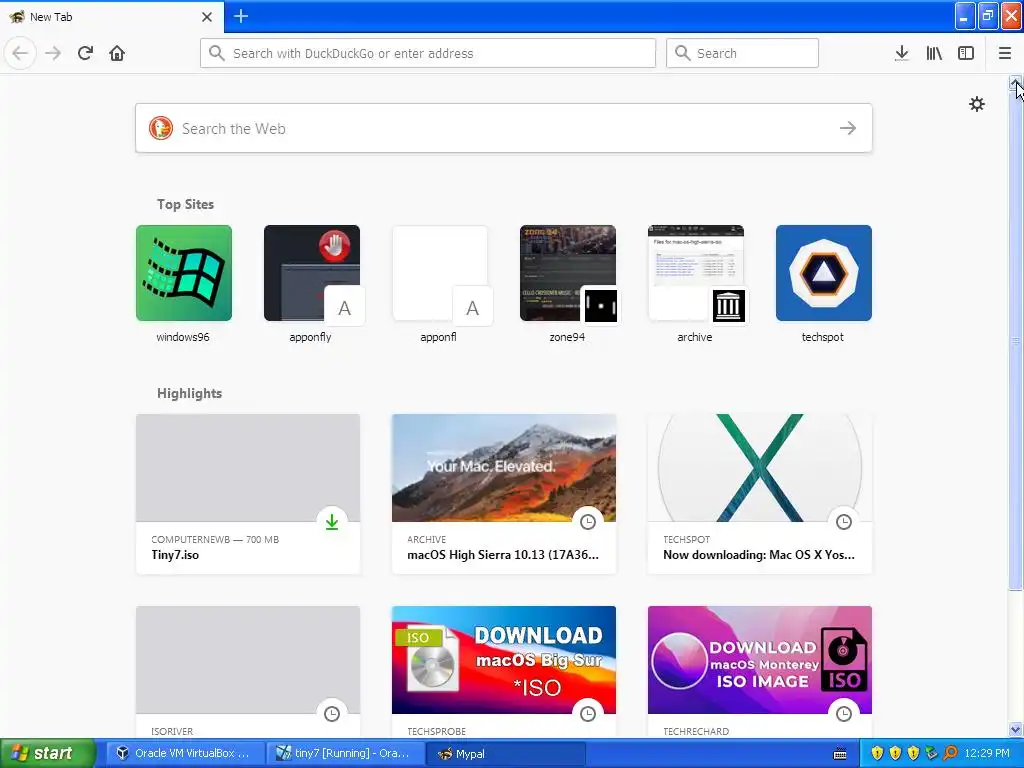
Task: Click the orange magnifier tray icon
Action: click(951, 753)
